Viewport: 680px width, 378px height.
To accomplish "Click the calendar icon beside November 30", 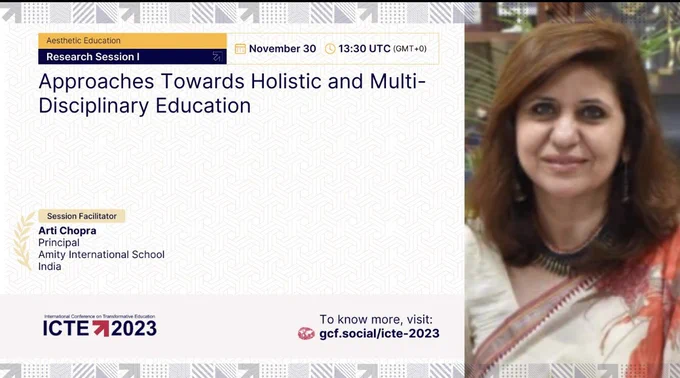I will [x=240, y=49].
